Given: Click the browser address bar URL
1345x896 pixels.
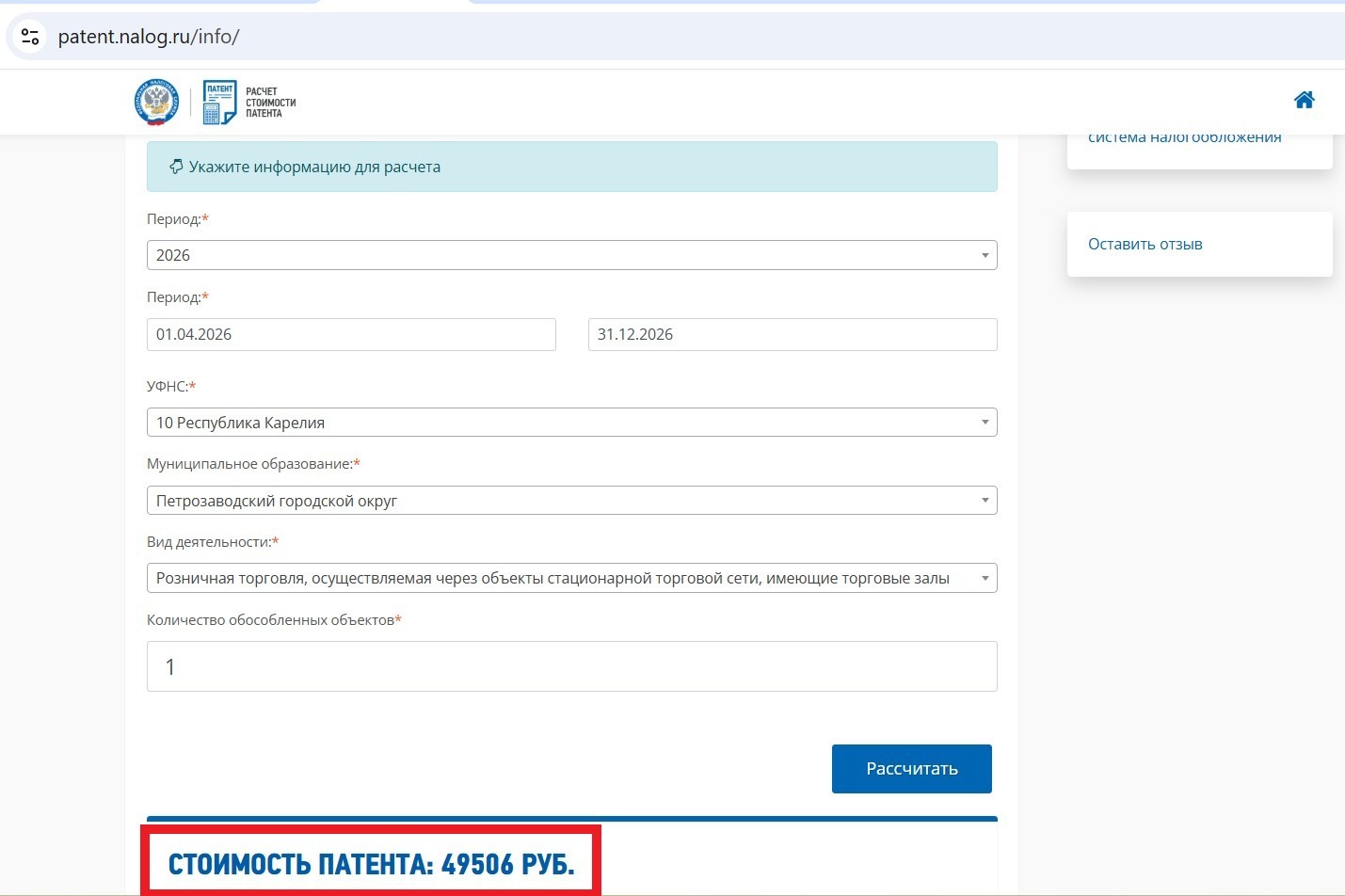Looking at the screenshot, I should click(149, 37).
